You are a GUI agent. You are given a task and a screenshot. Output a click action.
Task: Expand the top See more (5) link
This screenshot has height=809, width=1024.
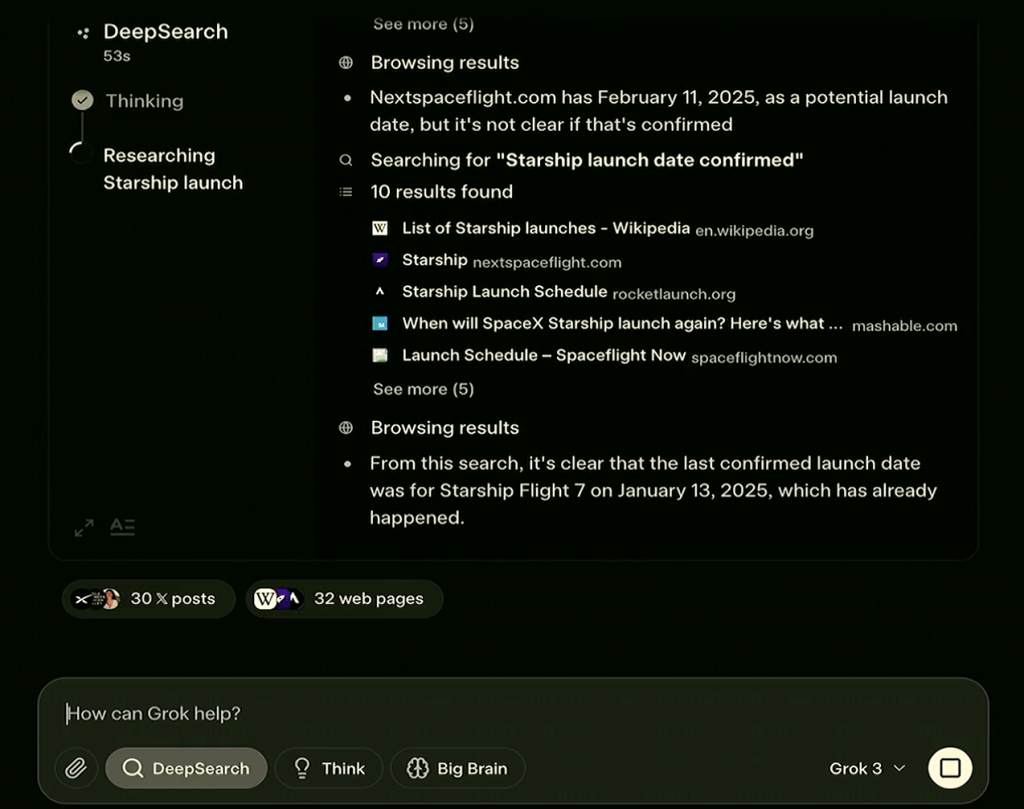pyautogui.click(x=423, y=24)
